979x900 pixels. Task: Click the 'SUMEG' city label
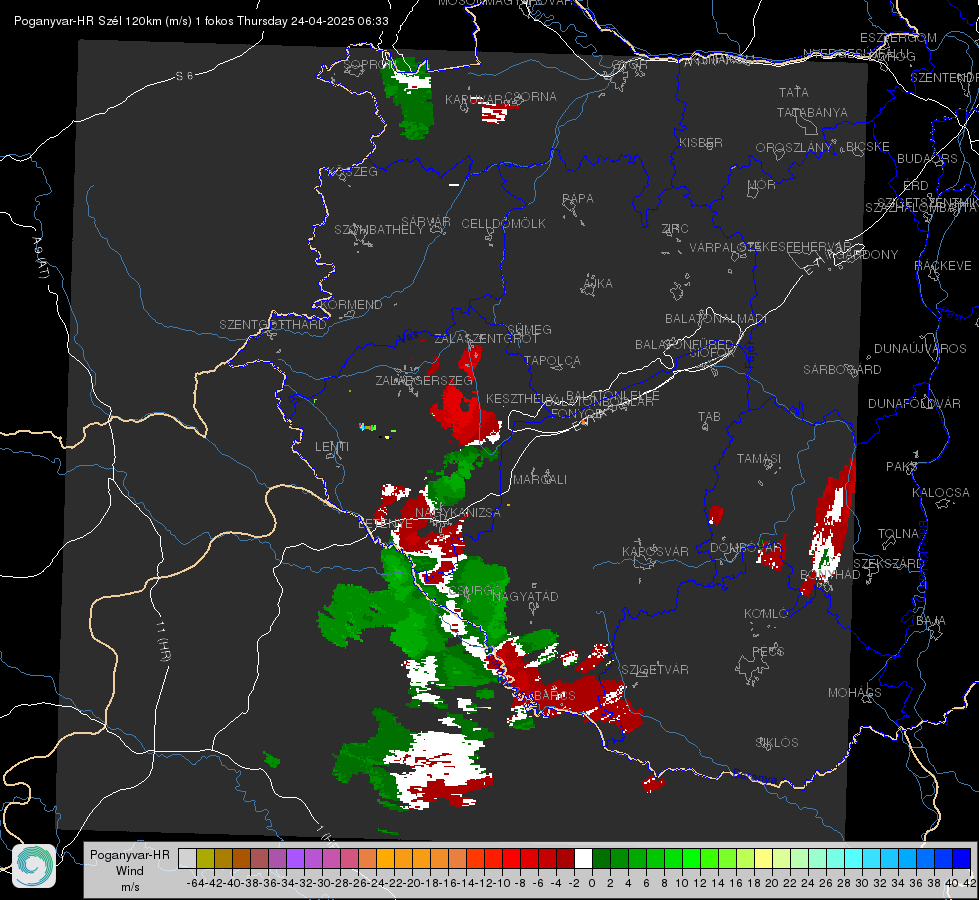[x=529, y=329]
